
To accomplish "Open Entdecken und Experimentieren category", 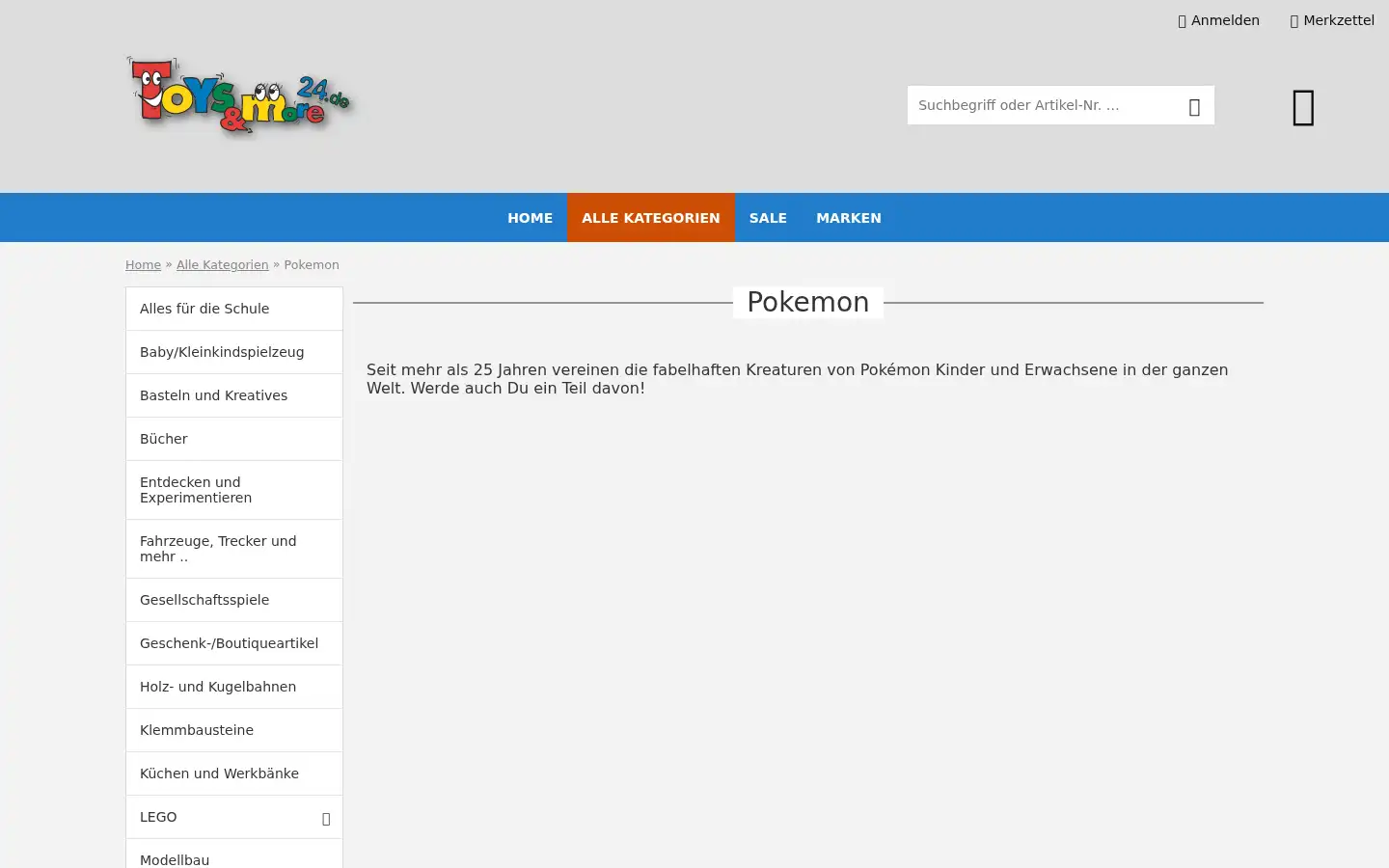I will (233, 490).
